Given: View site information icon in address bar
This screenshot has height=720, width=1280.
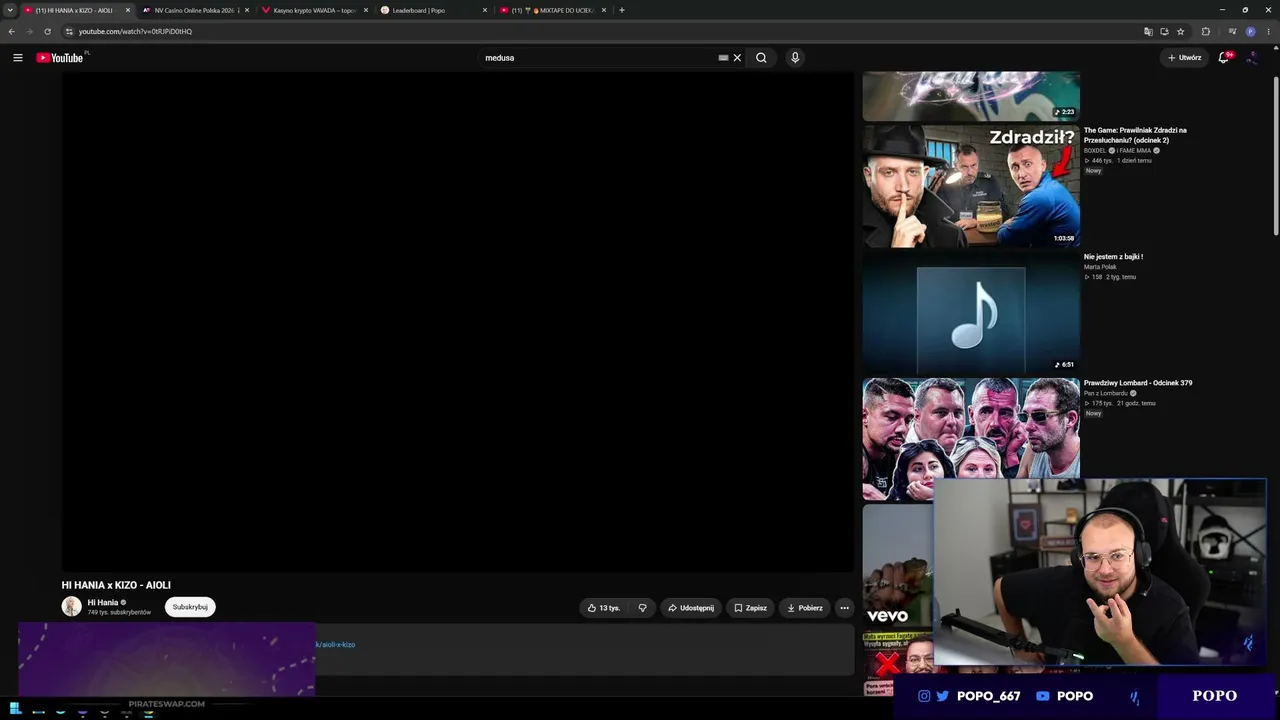Looking at the screenshot, I should [x=69, y=31].
